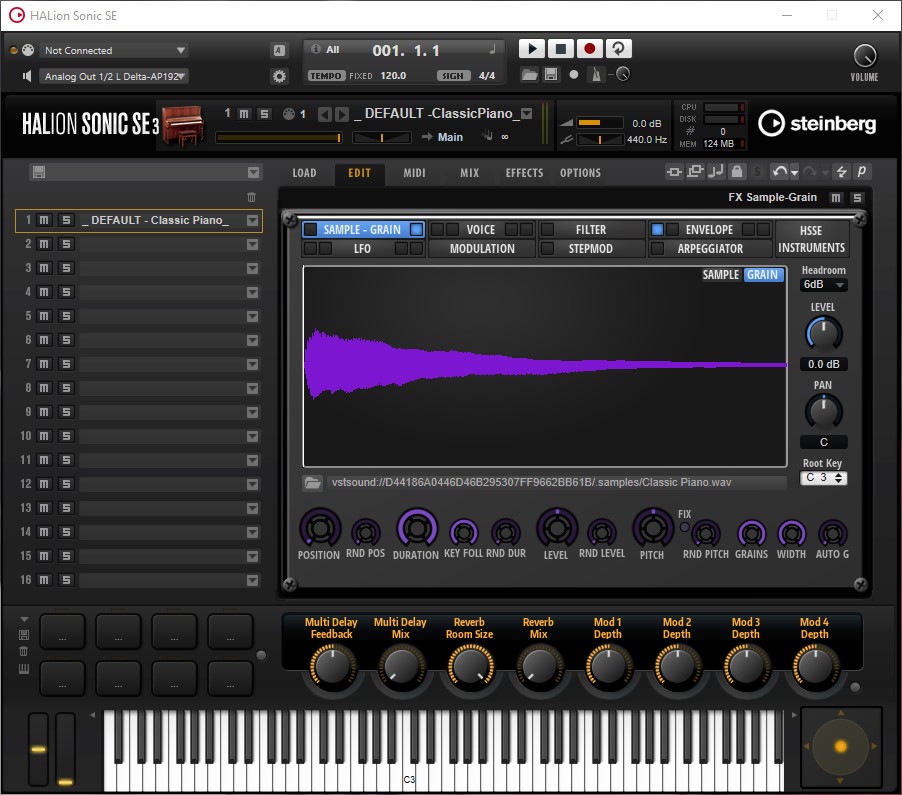
Task: Mute slot 1 Classic Piano
Action: click(x=44, y=220)
